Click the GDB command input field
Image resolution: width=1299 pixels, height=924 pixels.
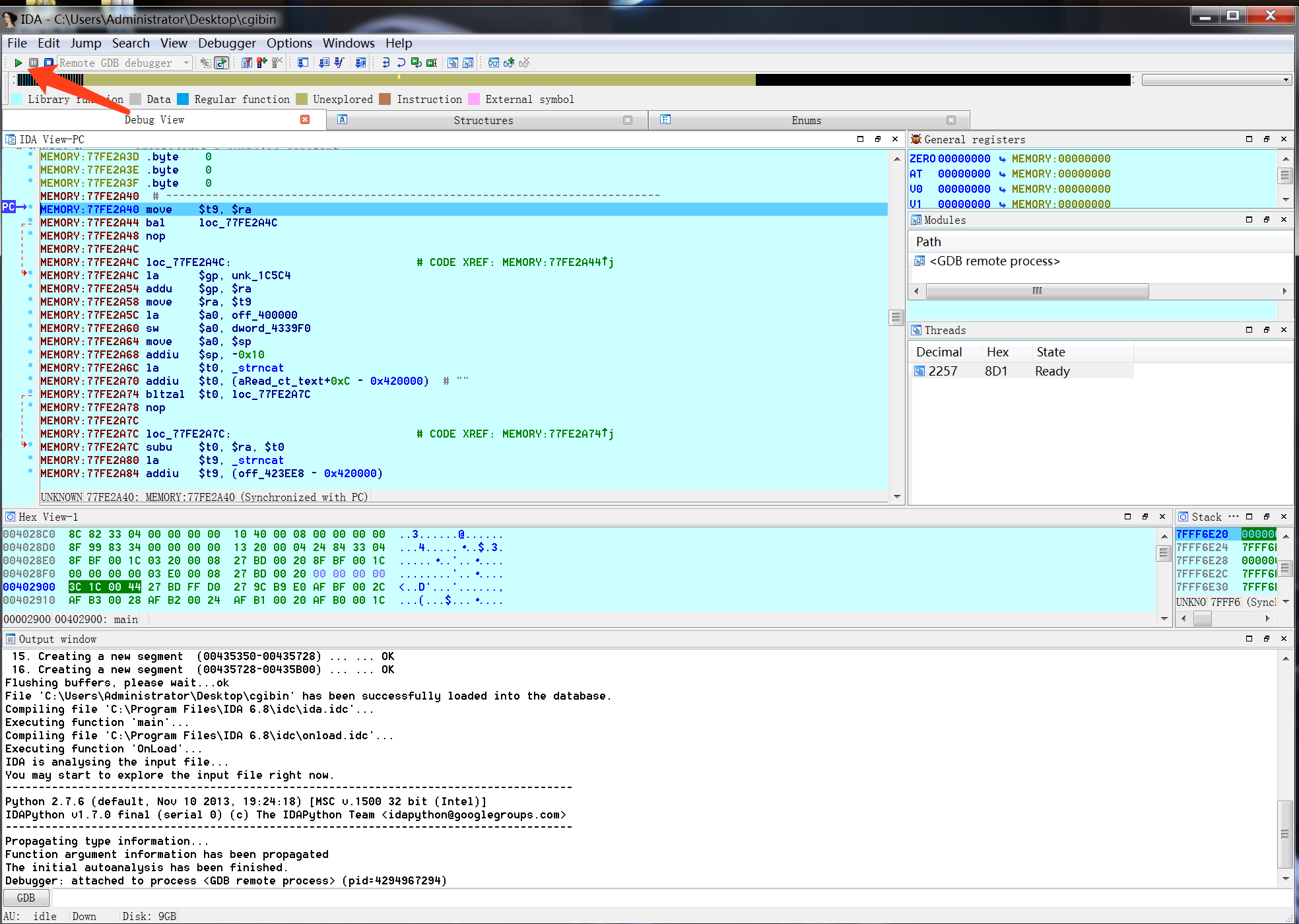coord(672,898)
